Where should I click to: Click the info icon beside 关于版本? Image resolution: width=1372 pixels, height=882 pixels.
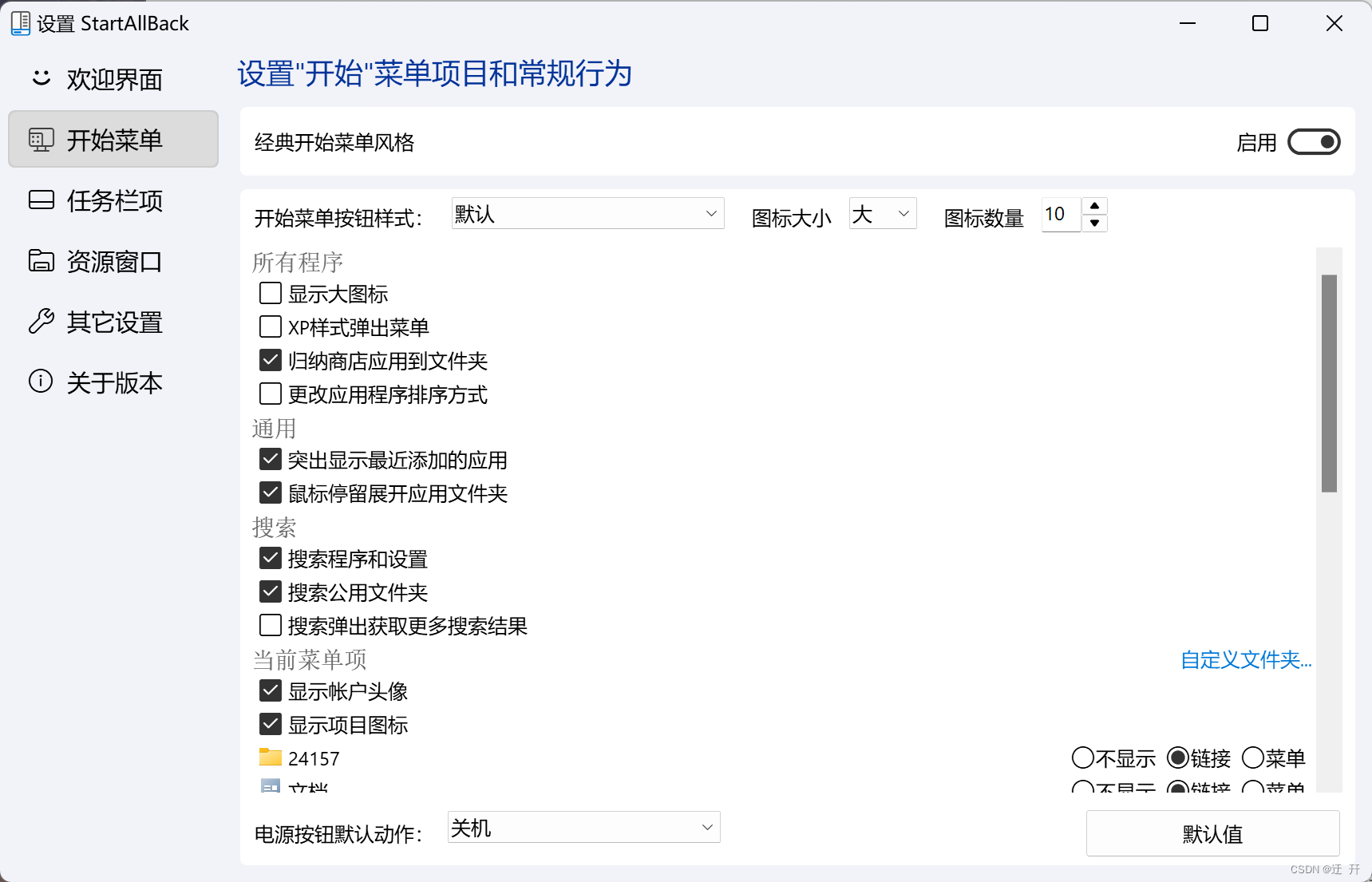coord(41,381)
